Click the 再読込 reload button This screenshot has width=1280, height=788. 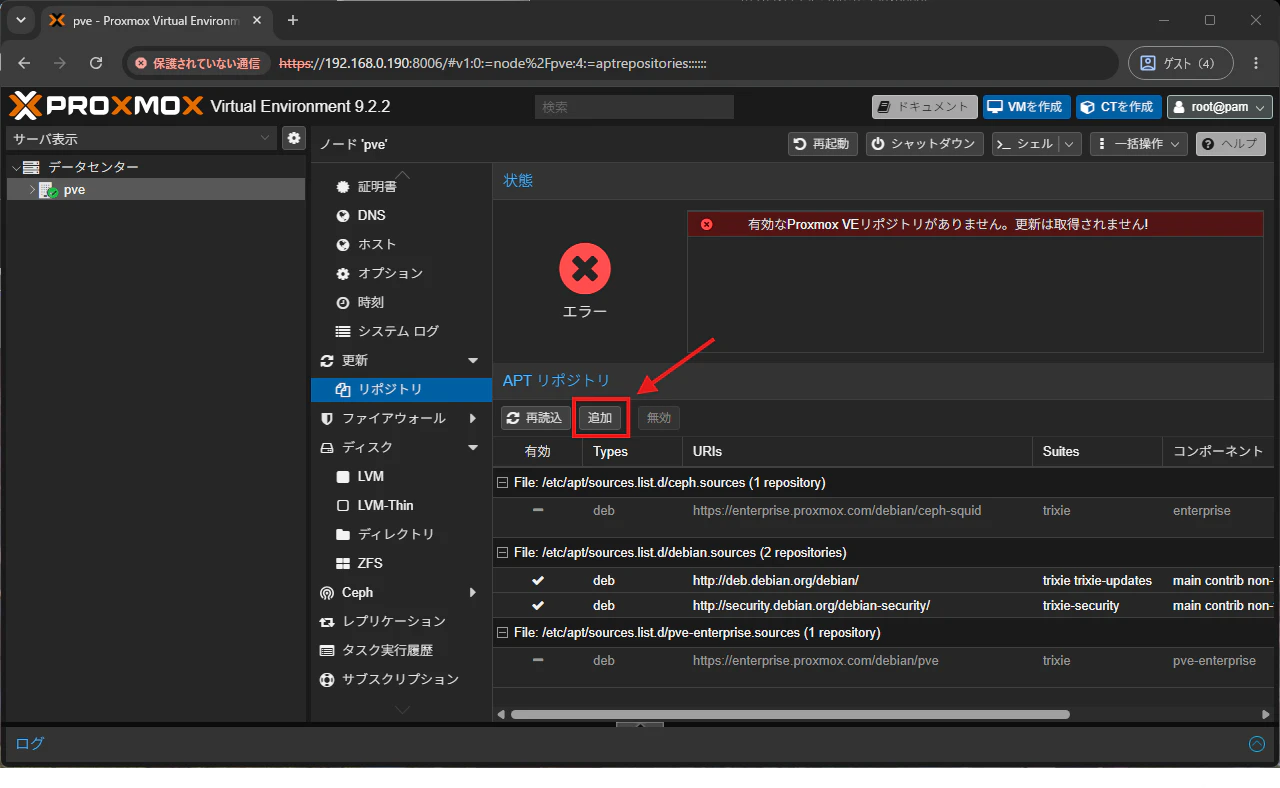click(535, 418)
